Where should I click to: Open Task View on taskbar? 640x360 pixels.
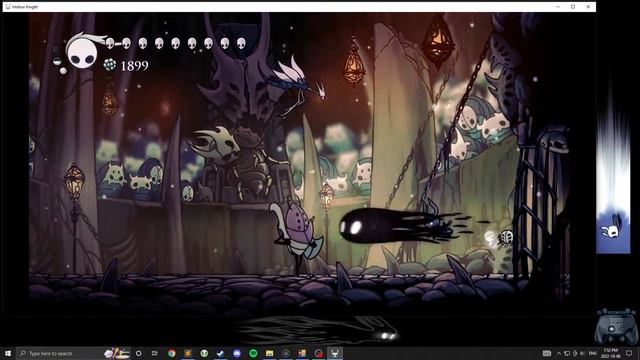pyautogui.click(x=155, y=353)
